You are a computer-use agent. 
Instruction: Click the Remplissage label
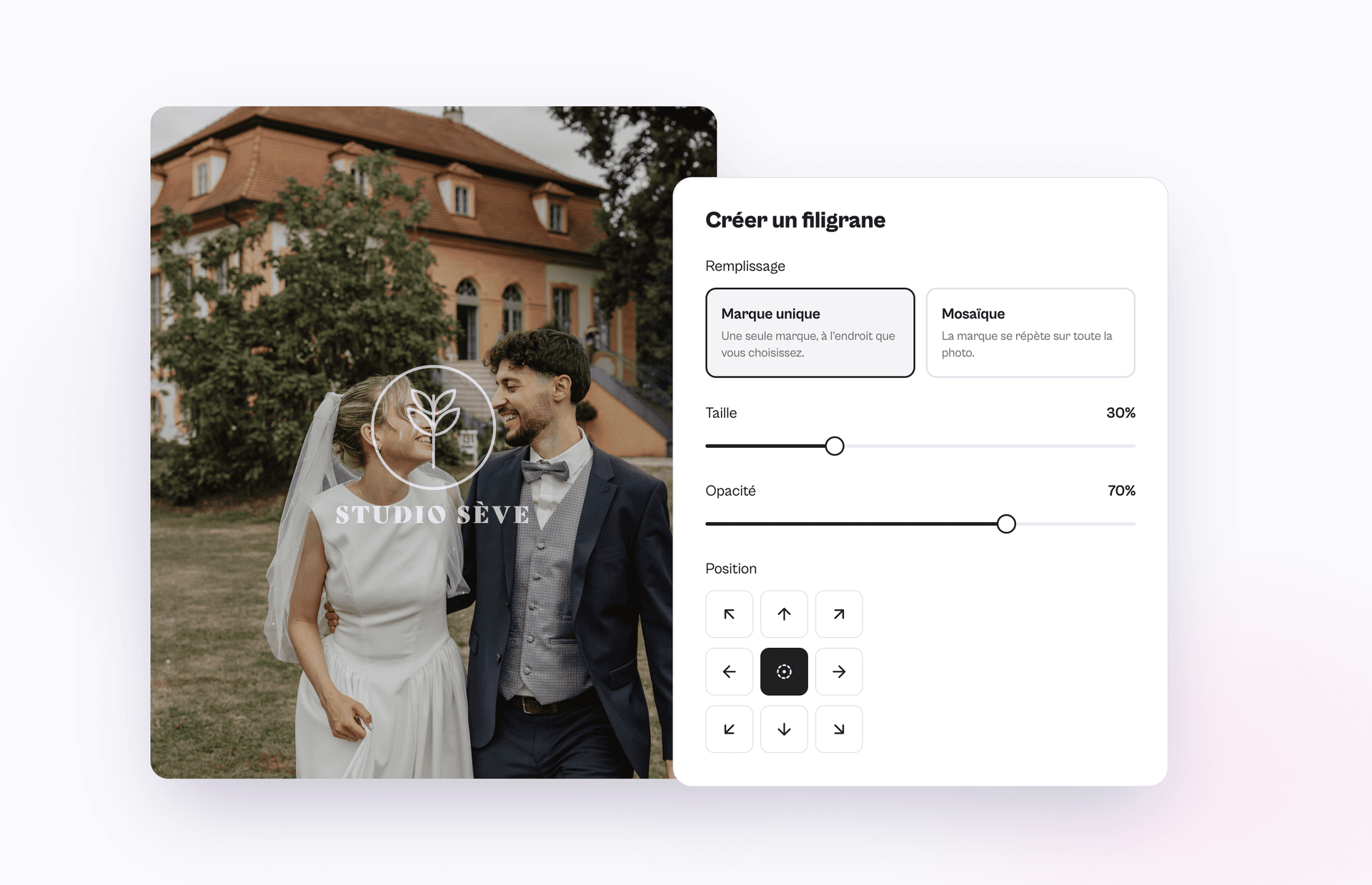tap(745, 266)
